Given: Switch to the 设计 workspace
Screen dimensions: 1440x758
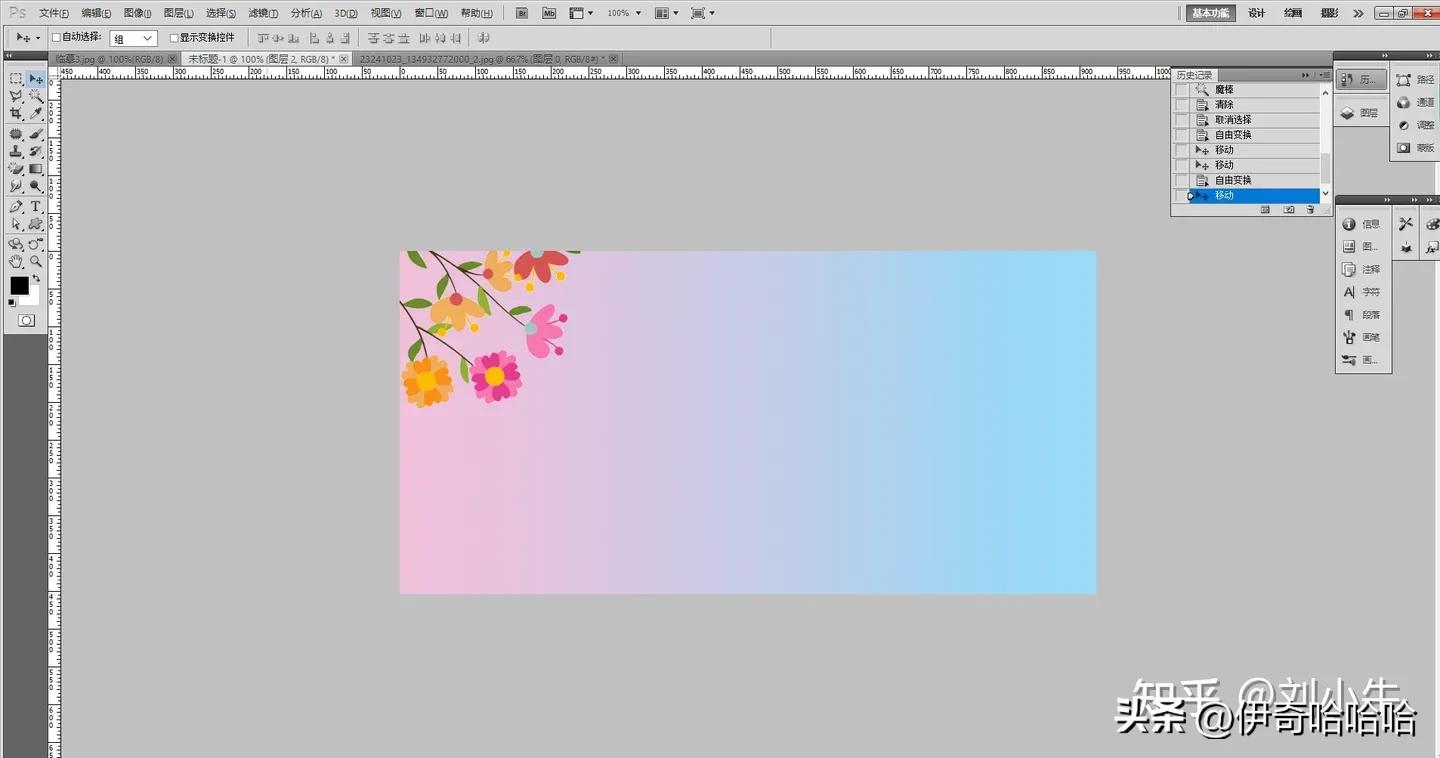Looking at the screenshot, I should tap(1256, 13).
